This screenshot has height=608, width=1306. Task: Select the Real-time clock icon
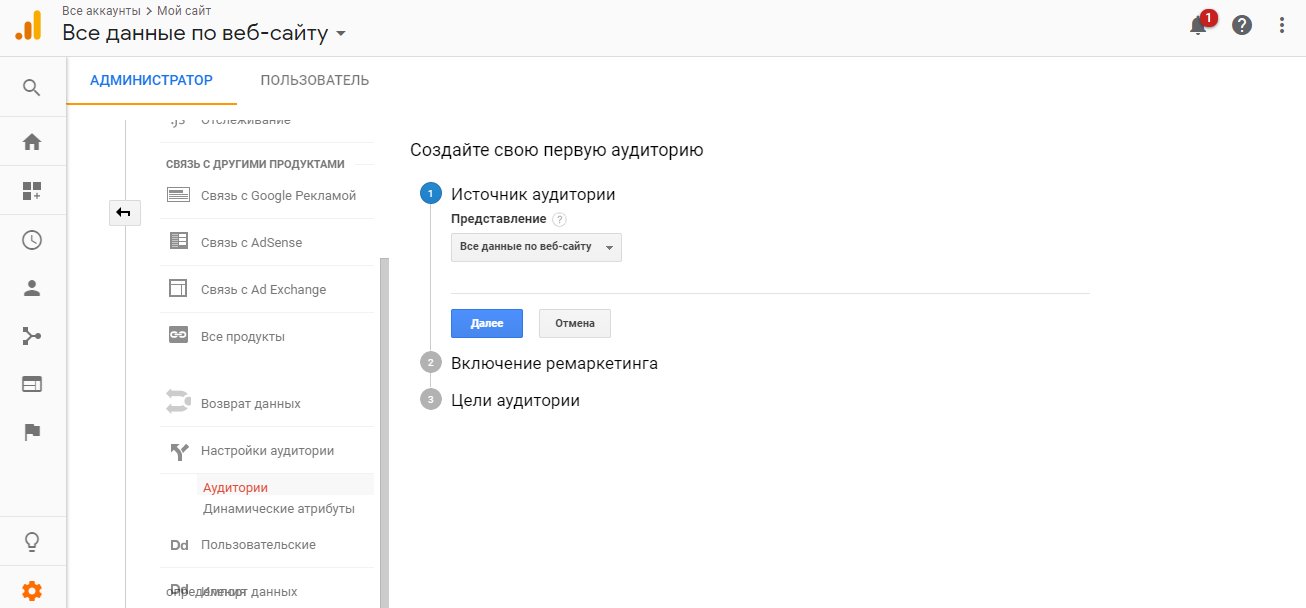(x=33, y=239)
